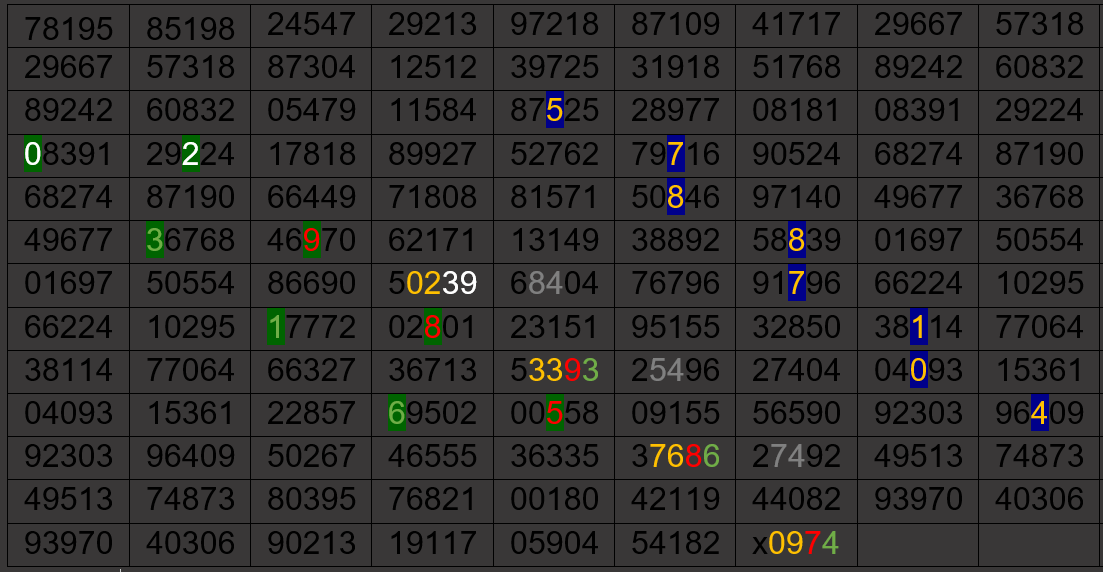Click cell 91796 with blue-highlighted 7
1103x572 pixels.
(796, 284)
